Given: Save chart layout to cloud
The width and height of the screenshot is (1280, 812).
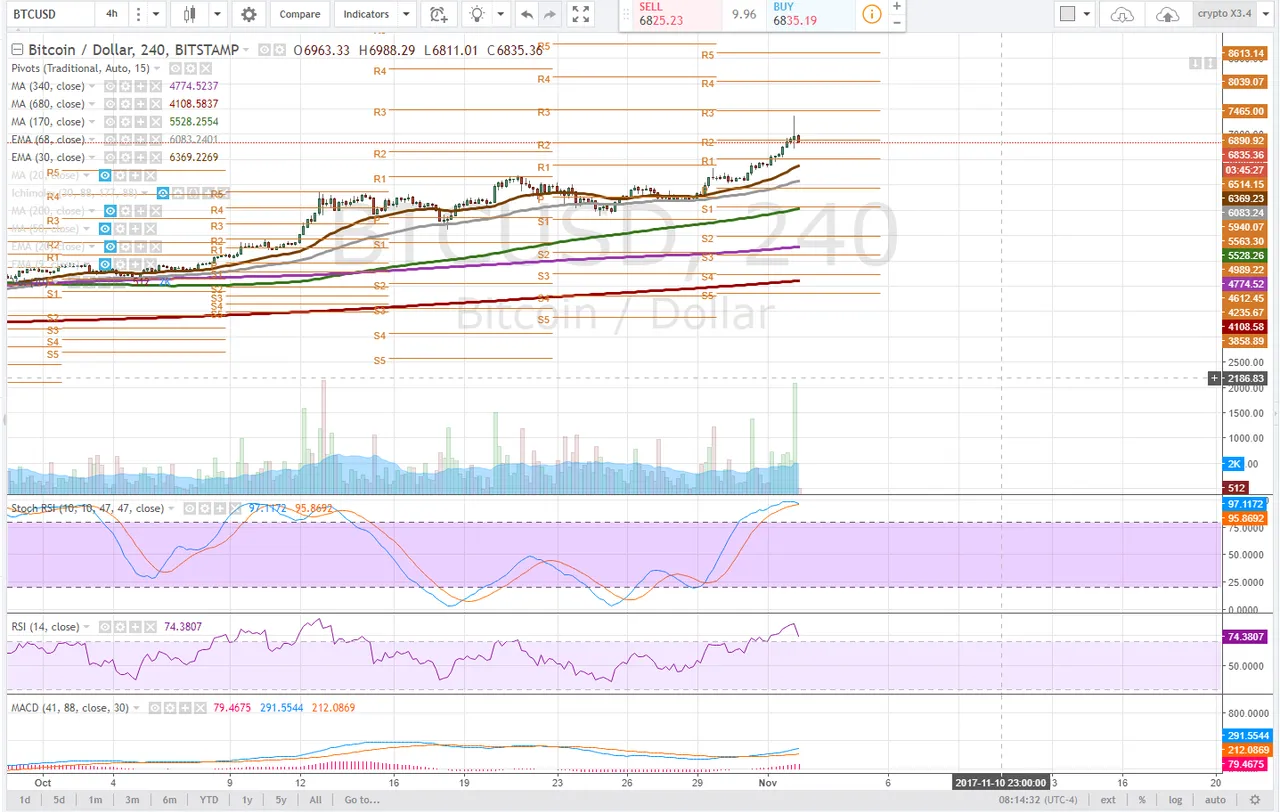Looking at the screenshot, I should (1166, 14).
